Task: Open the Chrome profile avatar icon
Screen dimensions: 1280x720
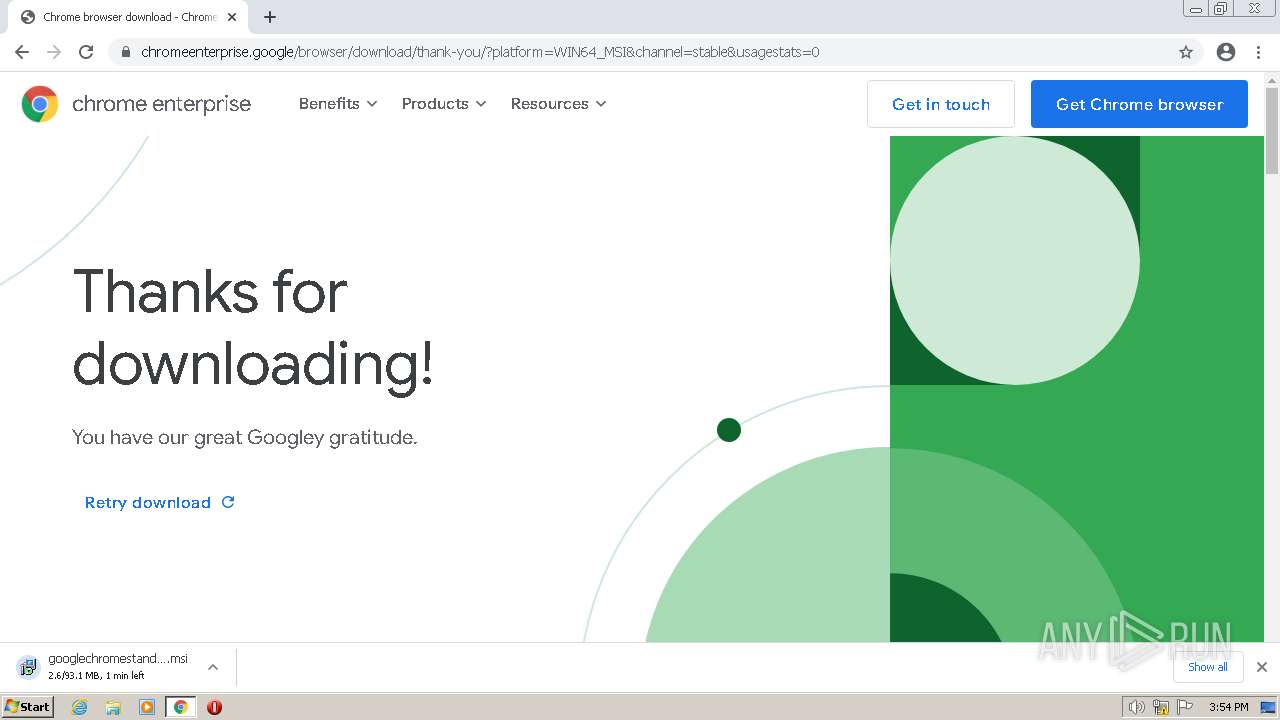Action: 1226,52
